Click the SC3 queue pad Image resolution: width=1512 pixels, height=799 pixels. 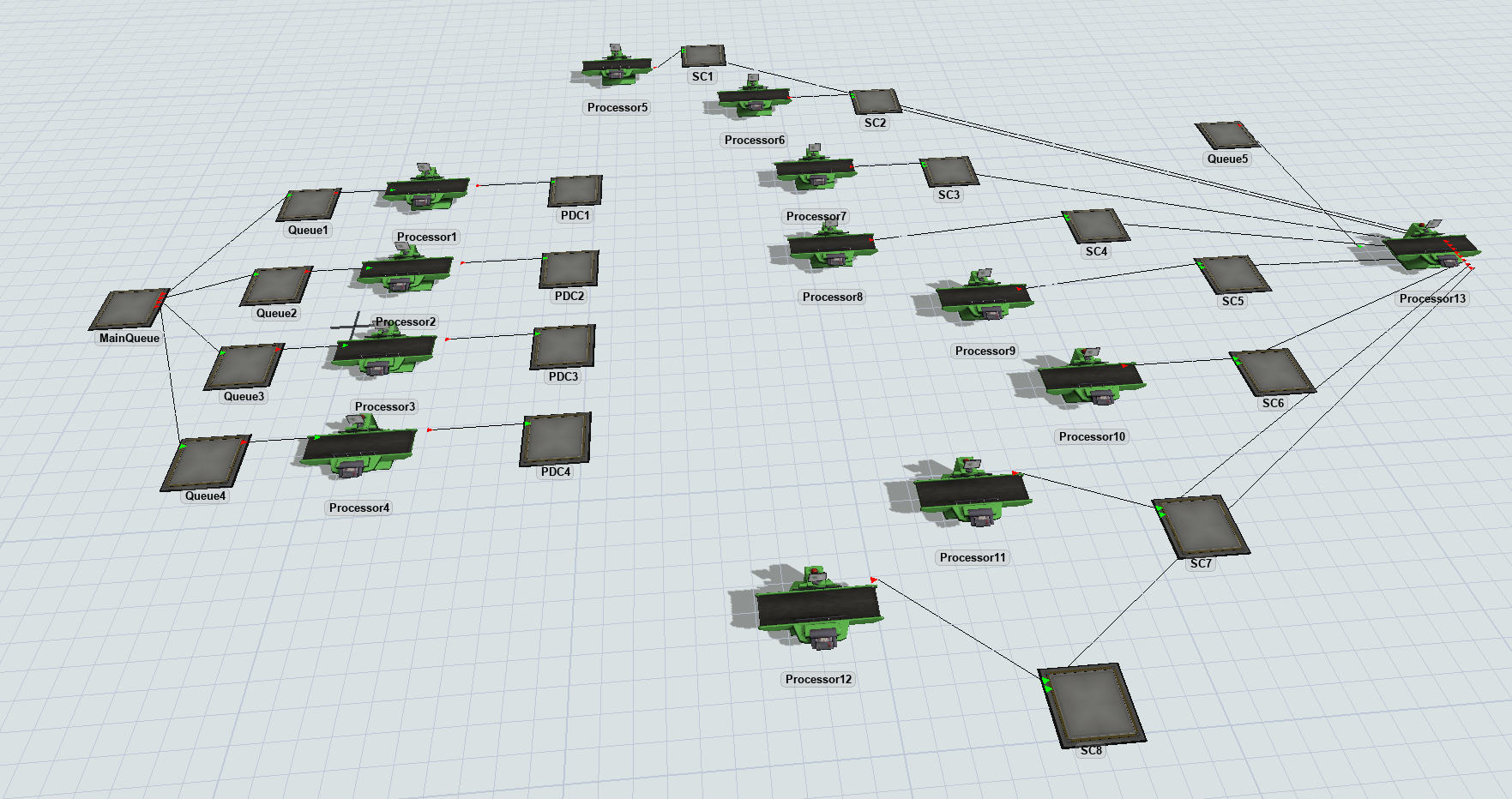click(949, 171)
